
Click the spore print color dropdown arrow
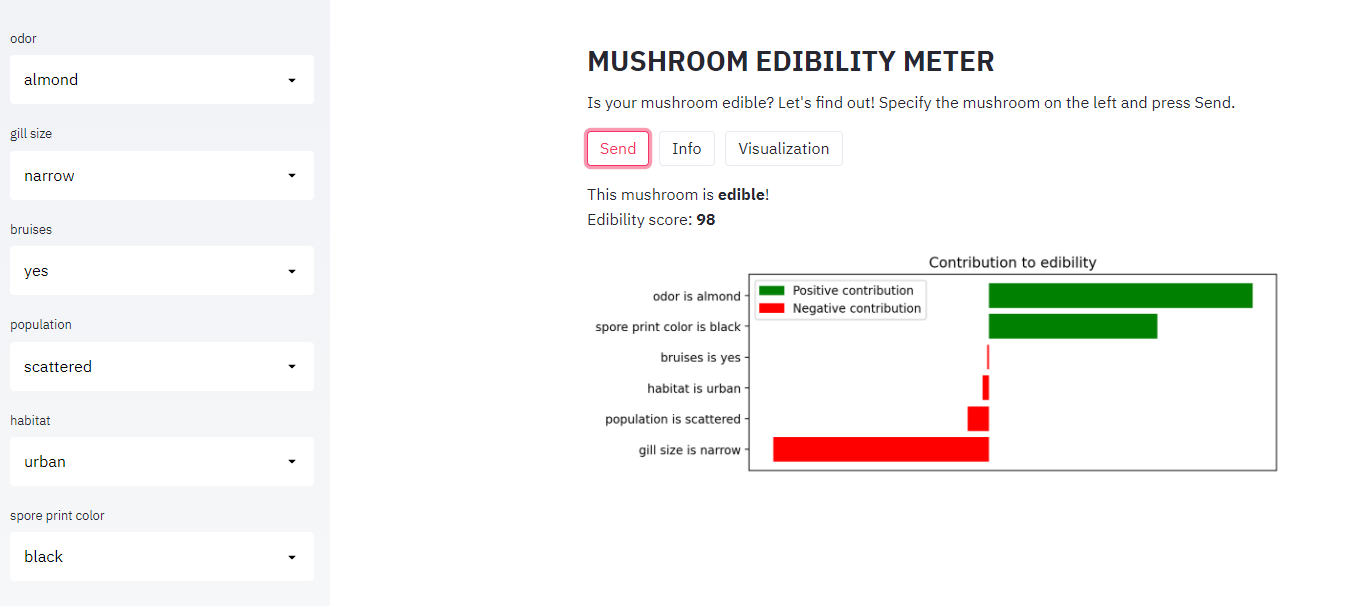[x=292, y=557]
